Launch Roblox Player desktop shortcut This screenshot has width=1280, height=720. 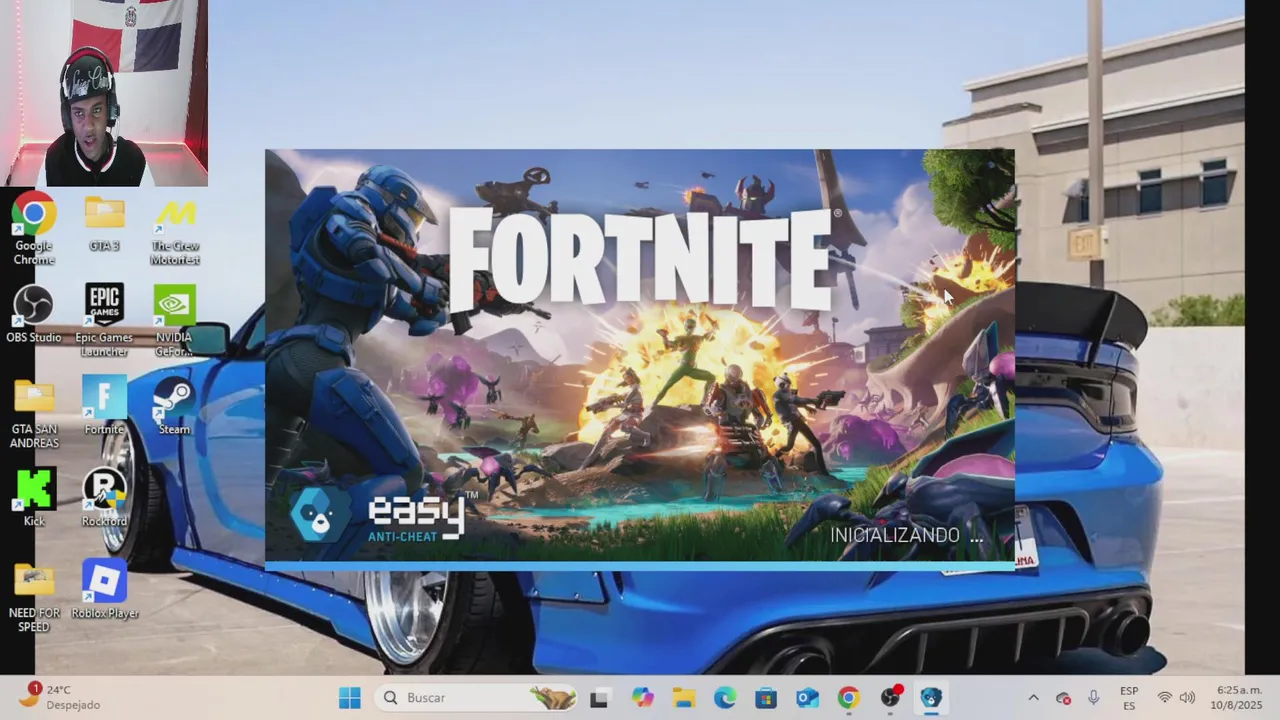(104, 590)
